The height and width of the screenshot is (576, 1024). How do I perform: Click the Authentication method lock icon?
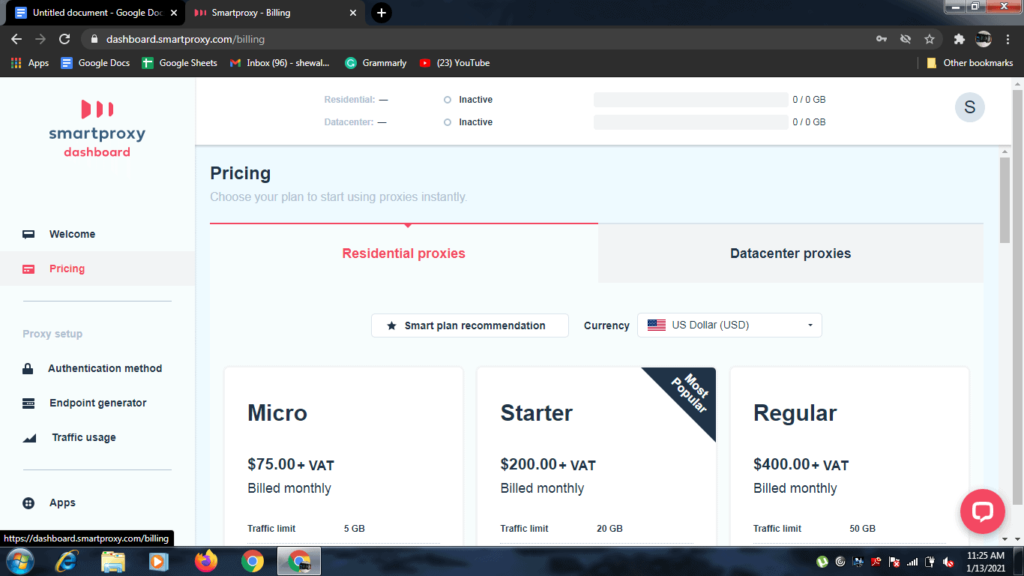[27, 368]
